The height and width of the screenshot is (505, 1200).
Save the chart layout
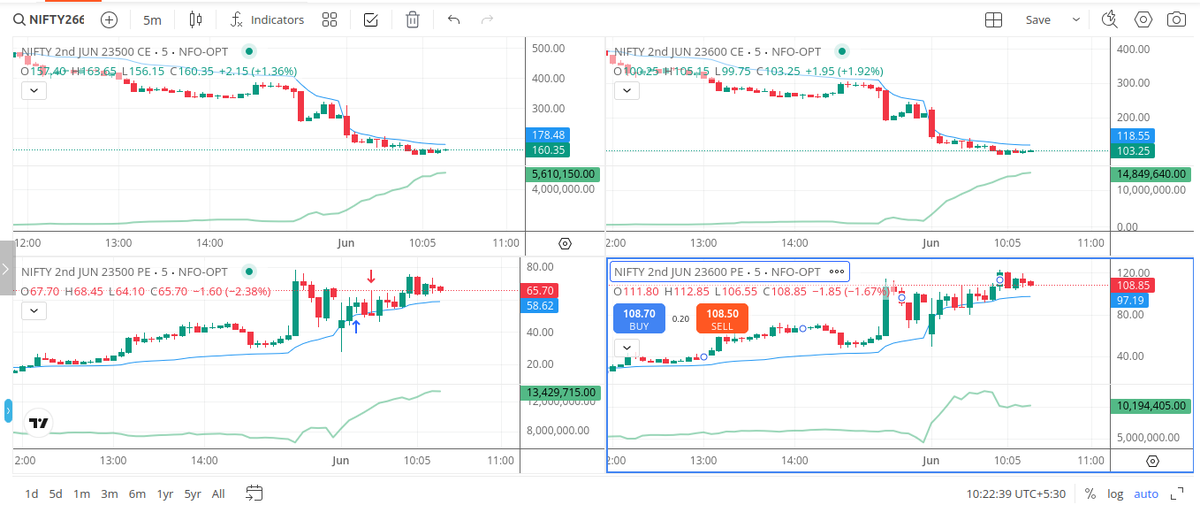pyautogui.click(x=1038, y=20)
